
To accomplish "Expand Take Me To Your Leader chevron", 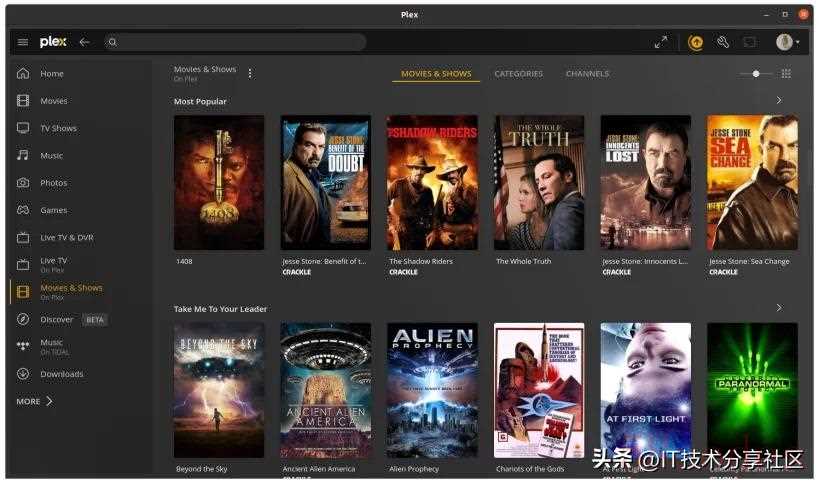I will 779,308.
